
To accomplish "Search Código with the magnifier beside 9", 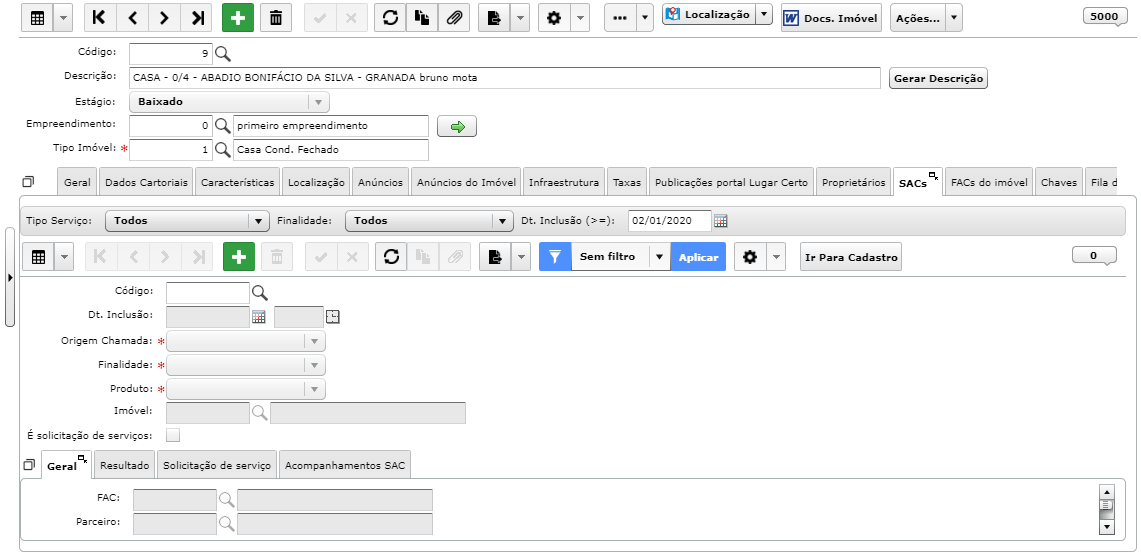I will (x=223, y=54).
